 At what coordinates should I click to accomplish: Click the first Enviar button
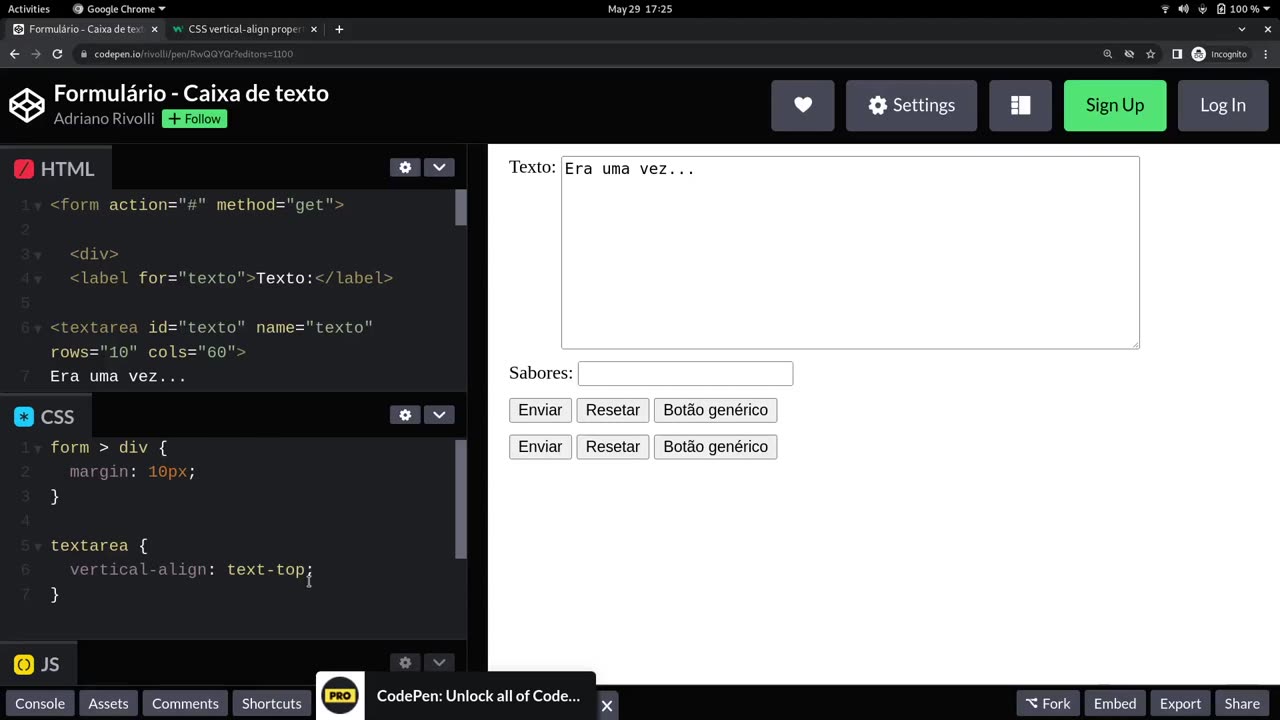click(540, 410)
